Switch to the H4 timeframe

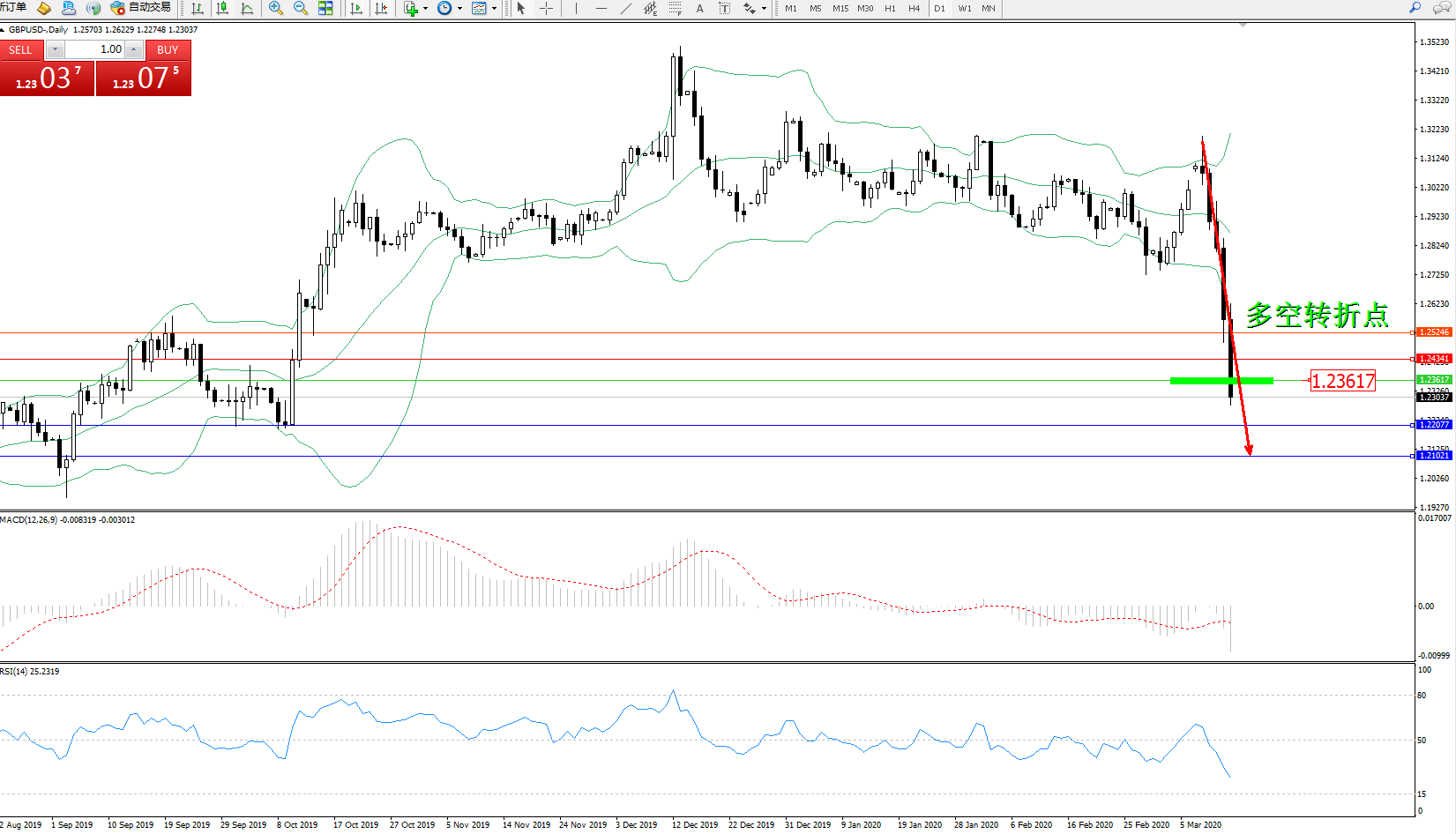tap(914, 9)
